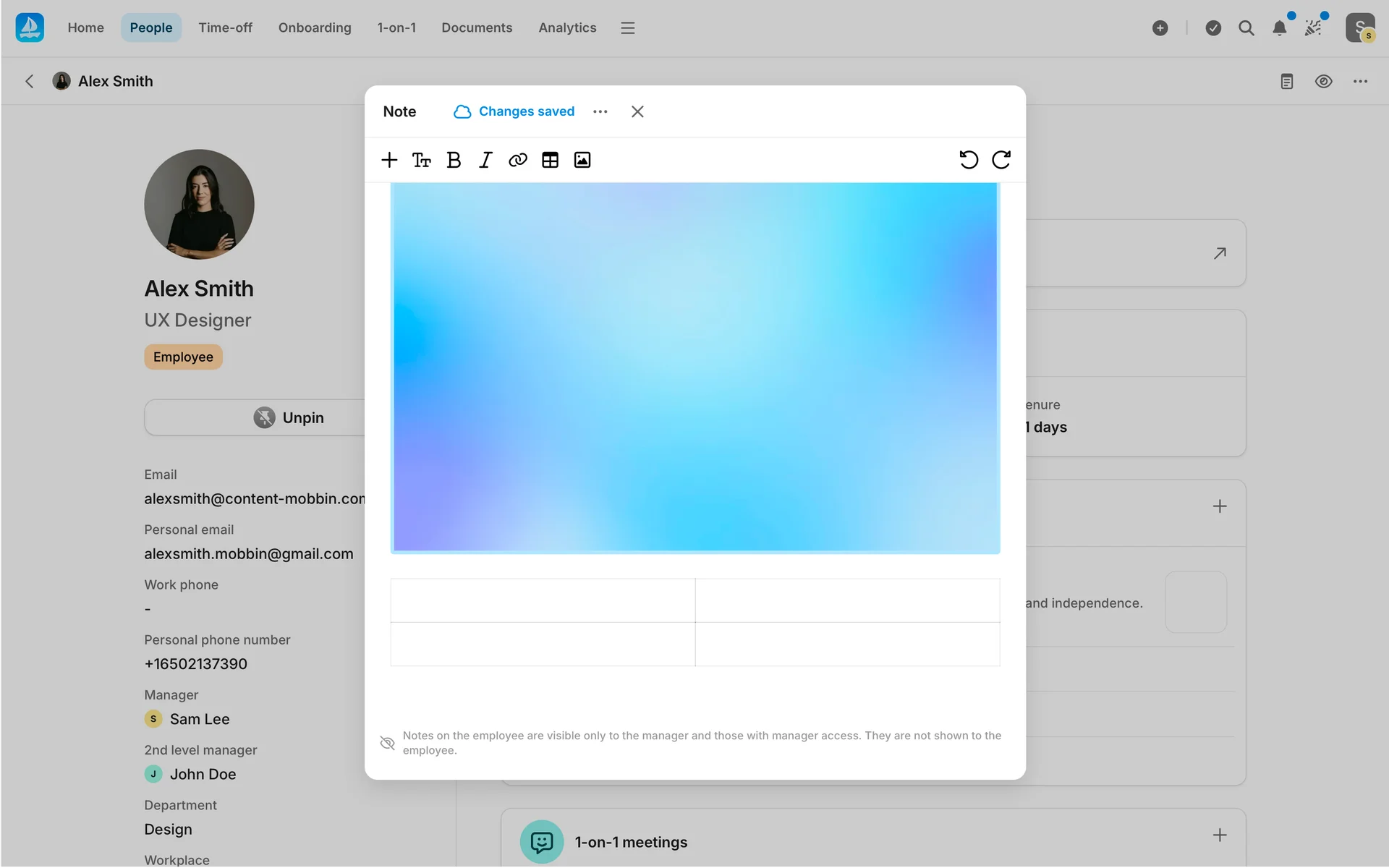Redo the note change
This screenshot has width=1389, height=868.
(1001, 160)
